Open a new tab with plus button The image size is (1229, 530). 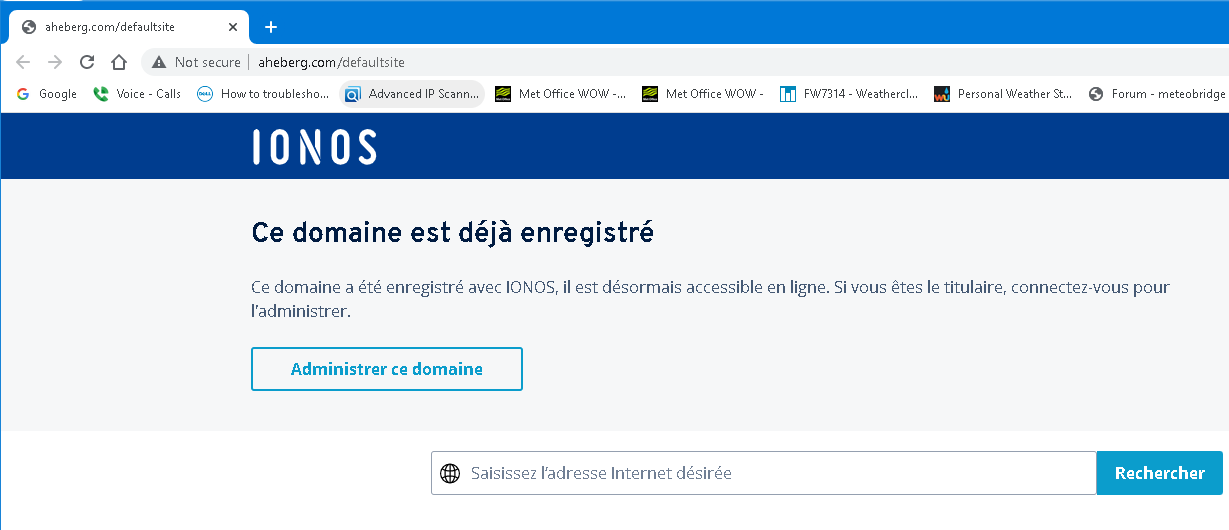pyautogui.click(x=270, y=27)
